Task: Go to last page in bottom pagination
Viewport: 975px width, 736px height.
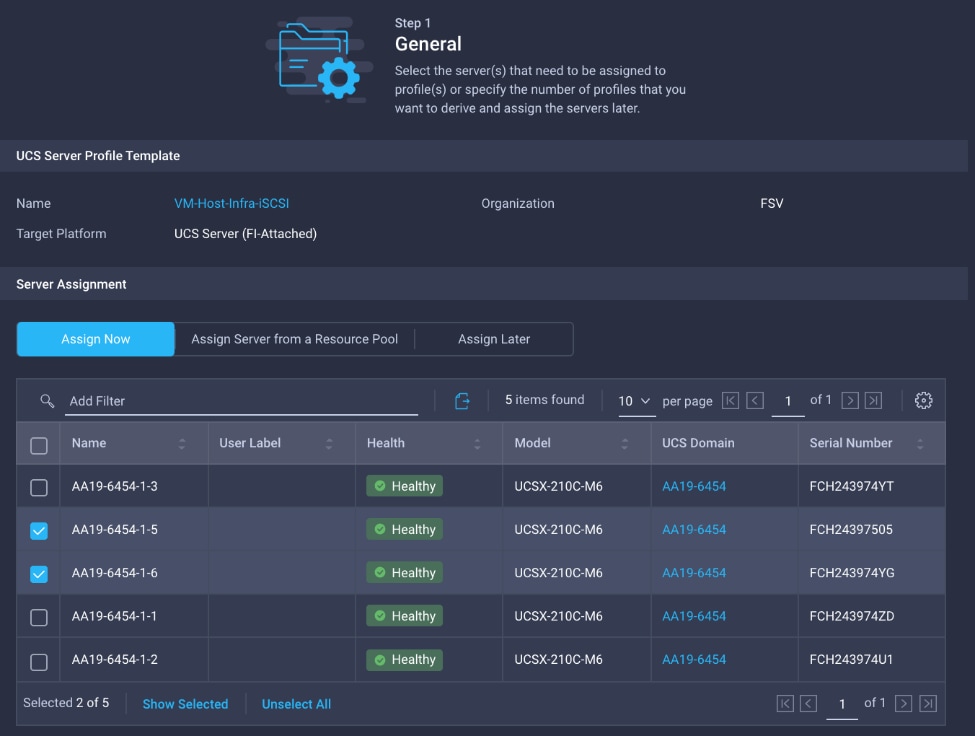Action: pyautogui.click(x=928, y=704)
